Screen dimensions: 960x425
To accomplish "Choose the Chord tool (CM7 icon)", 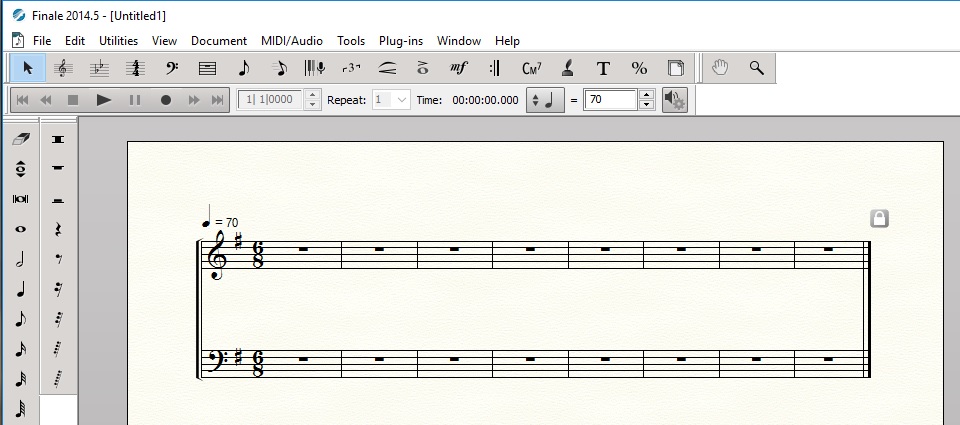I will (x=531, y=68).
